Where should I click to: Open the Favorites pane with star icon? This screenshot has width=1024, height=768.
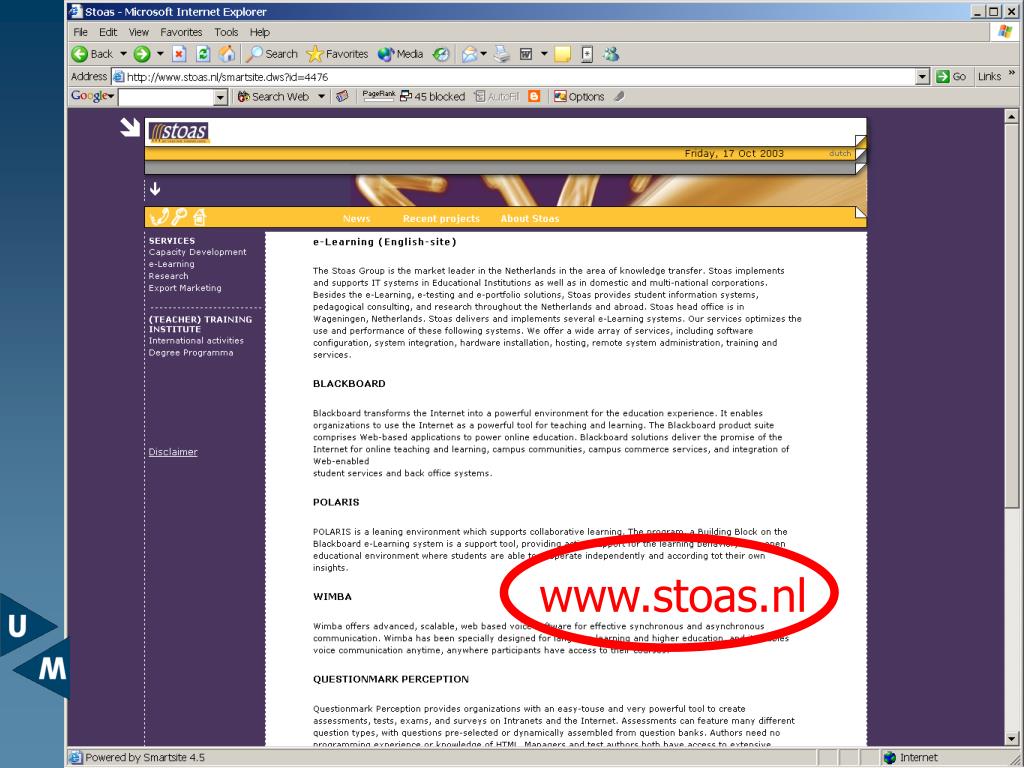(337, 54)
